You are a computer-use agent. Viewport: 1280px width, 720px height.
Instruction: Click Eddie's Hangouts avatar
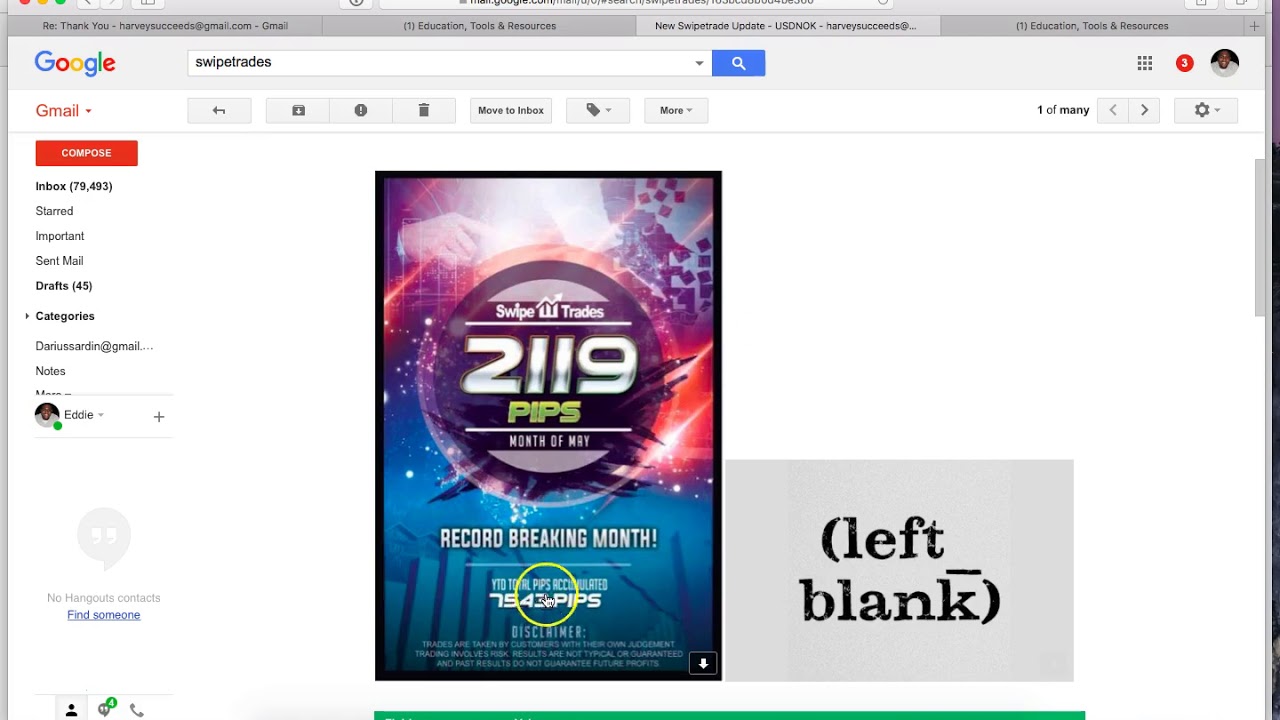47,416
